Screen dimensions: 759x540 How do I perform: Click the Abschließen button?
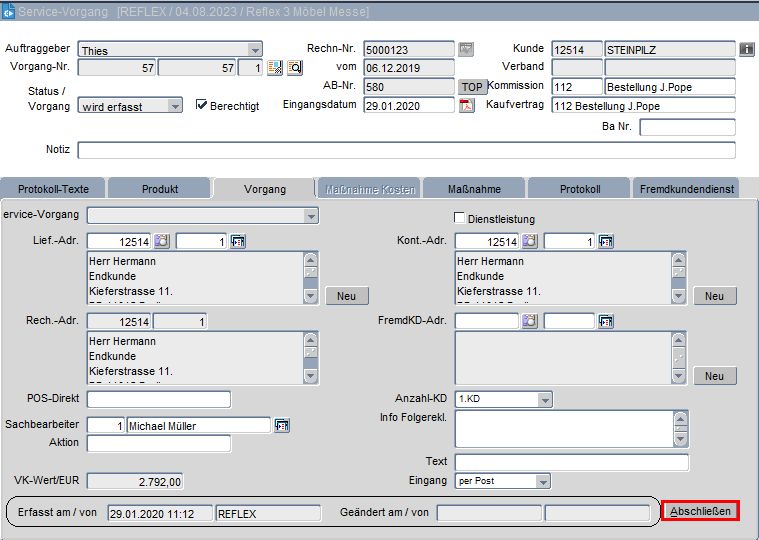700,511
